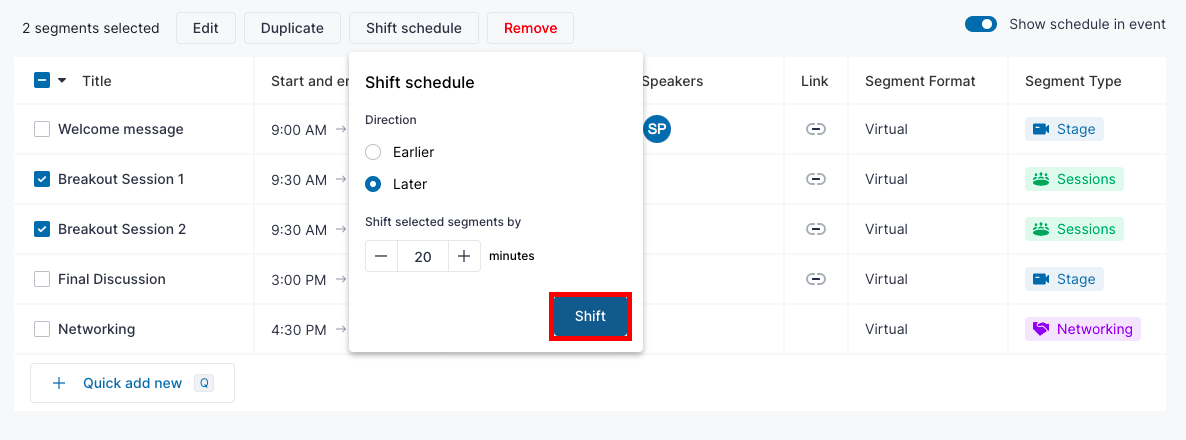The width and height of the screenshot is (1186, 440).
Task: Click the link icon for Breakout Session 1
Action: [815, 179]
